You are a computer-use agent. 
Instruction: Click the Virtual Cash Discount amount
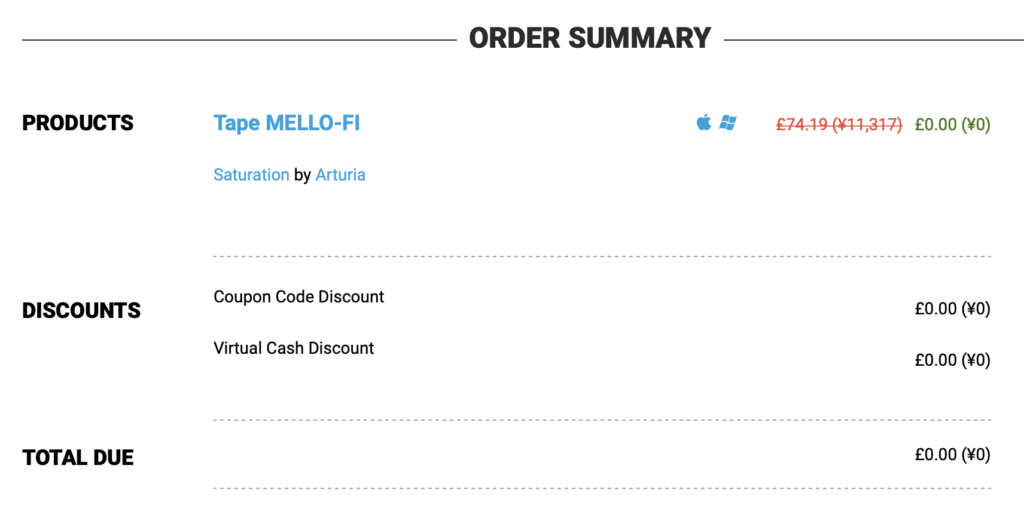click(x=953, y=360)
